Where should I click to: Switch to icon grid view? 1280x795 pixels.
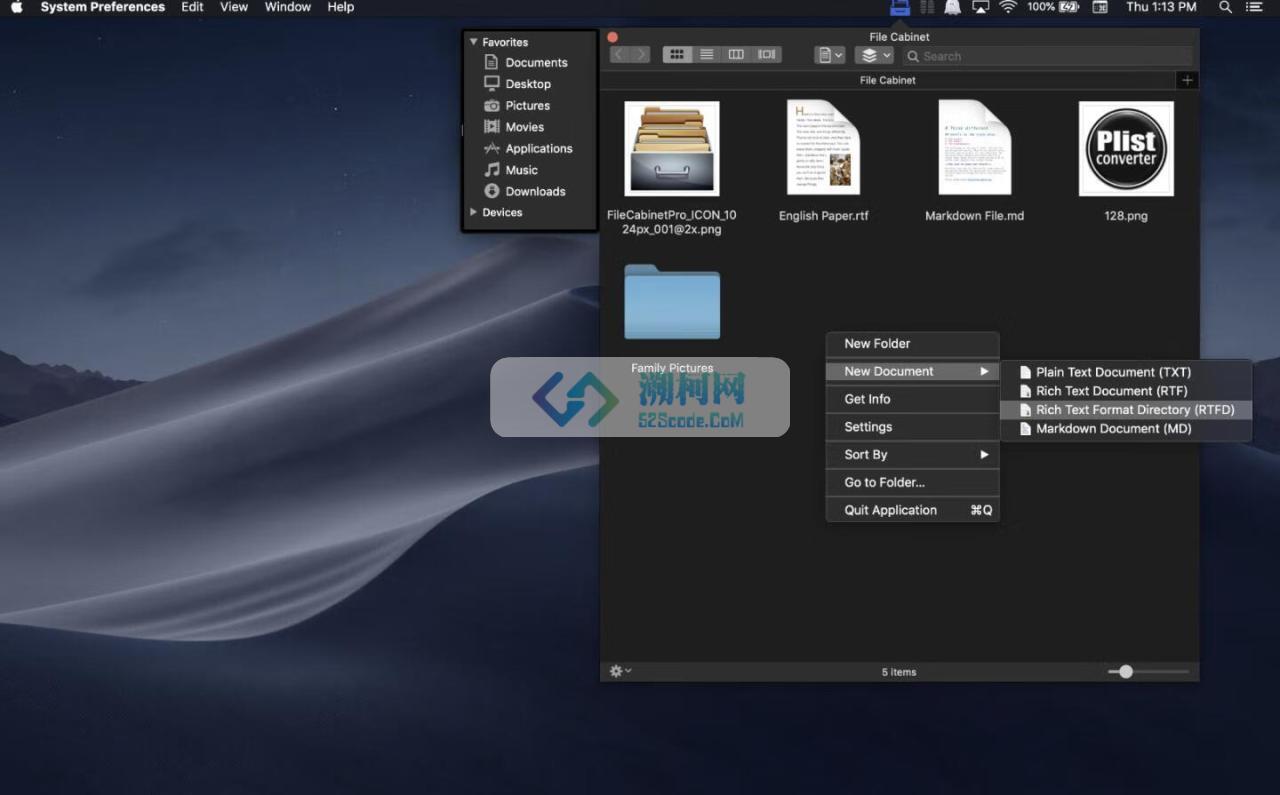click(677, 54)
